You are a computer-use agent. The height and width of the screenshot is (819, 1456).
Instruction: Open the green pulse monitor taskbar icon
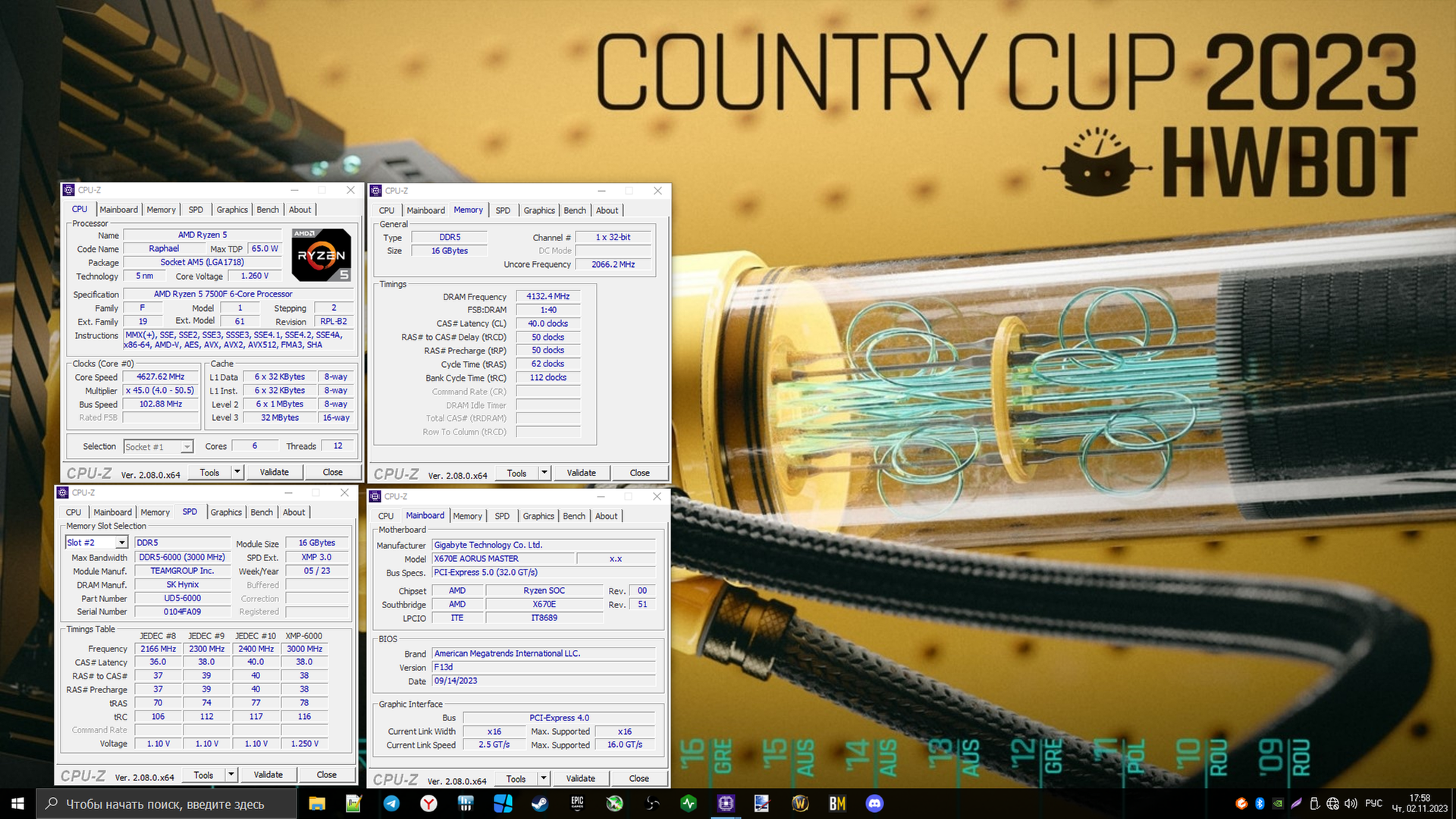point(689,803)
